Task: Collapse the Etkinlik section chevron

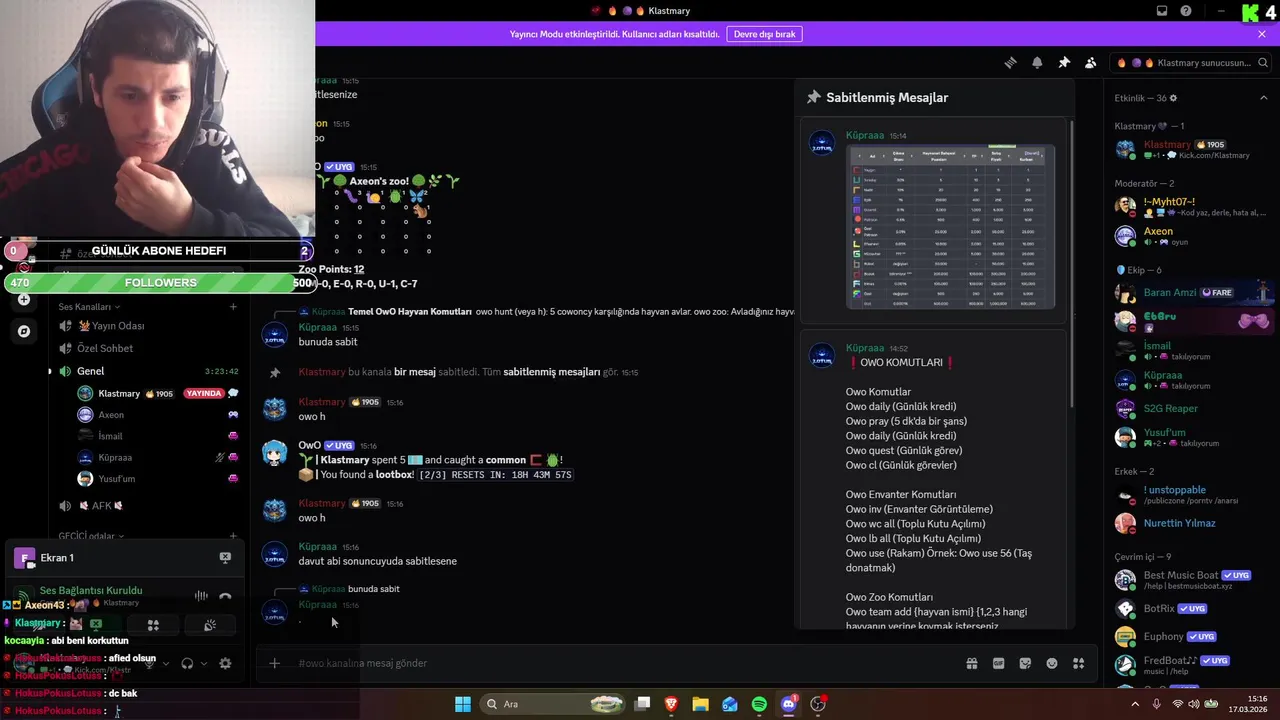Action: click(1264, 98)
